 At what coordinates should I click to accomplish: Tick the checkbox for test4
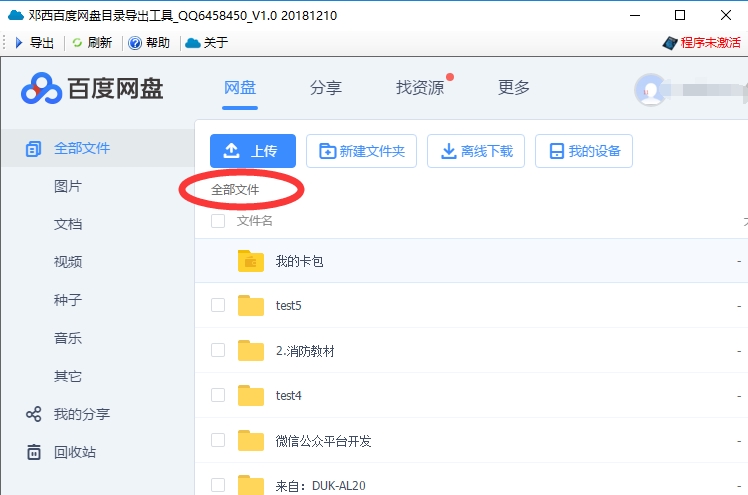pos(218,395)
